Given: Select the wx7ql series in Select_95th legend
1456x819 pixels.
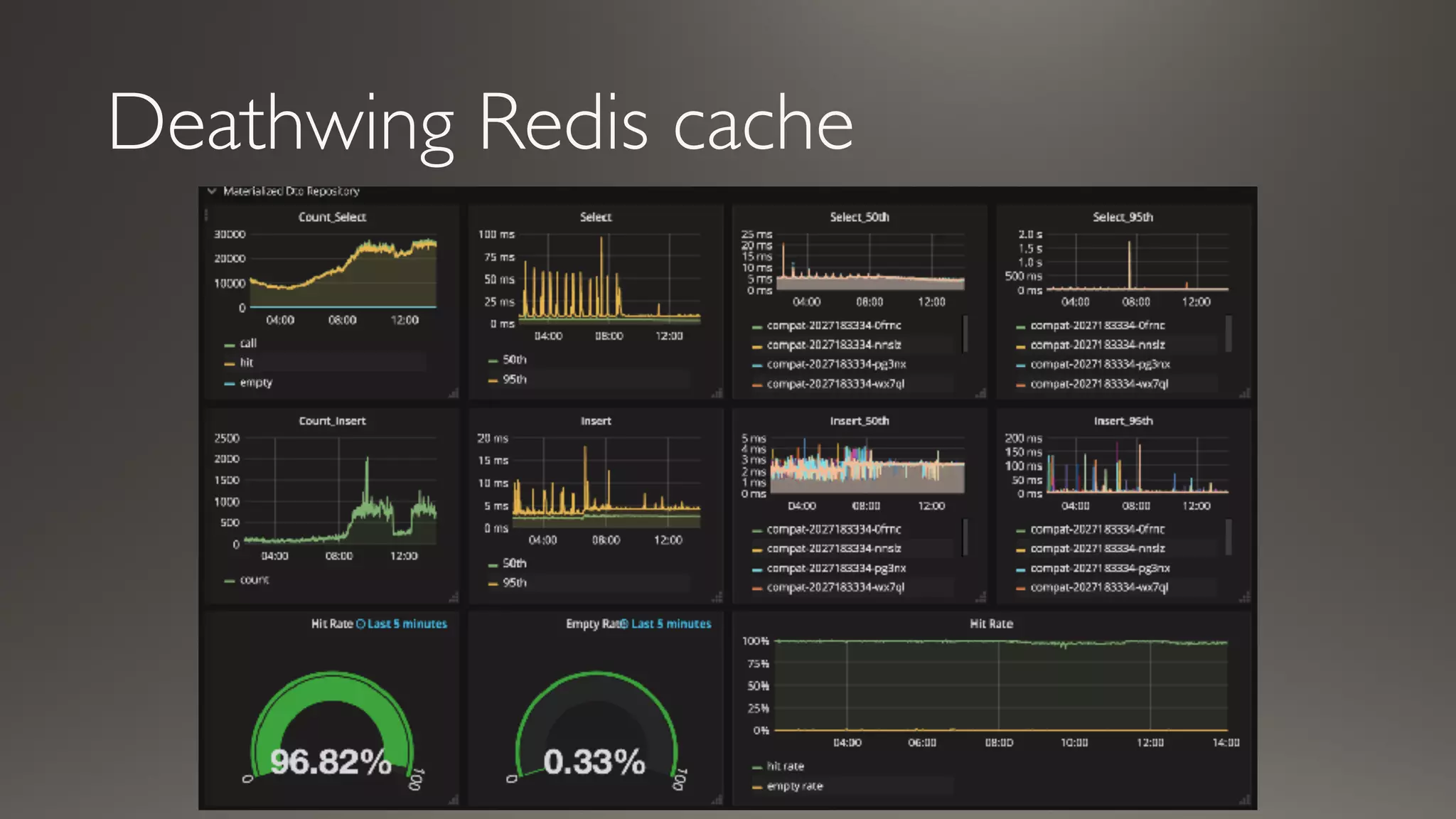Looking at the screenshot, I should [x=1099, y=384].
